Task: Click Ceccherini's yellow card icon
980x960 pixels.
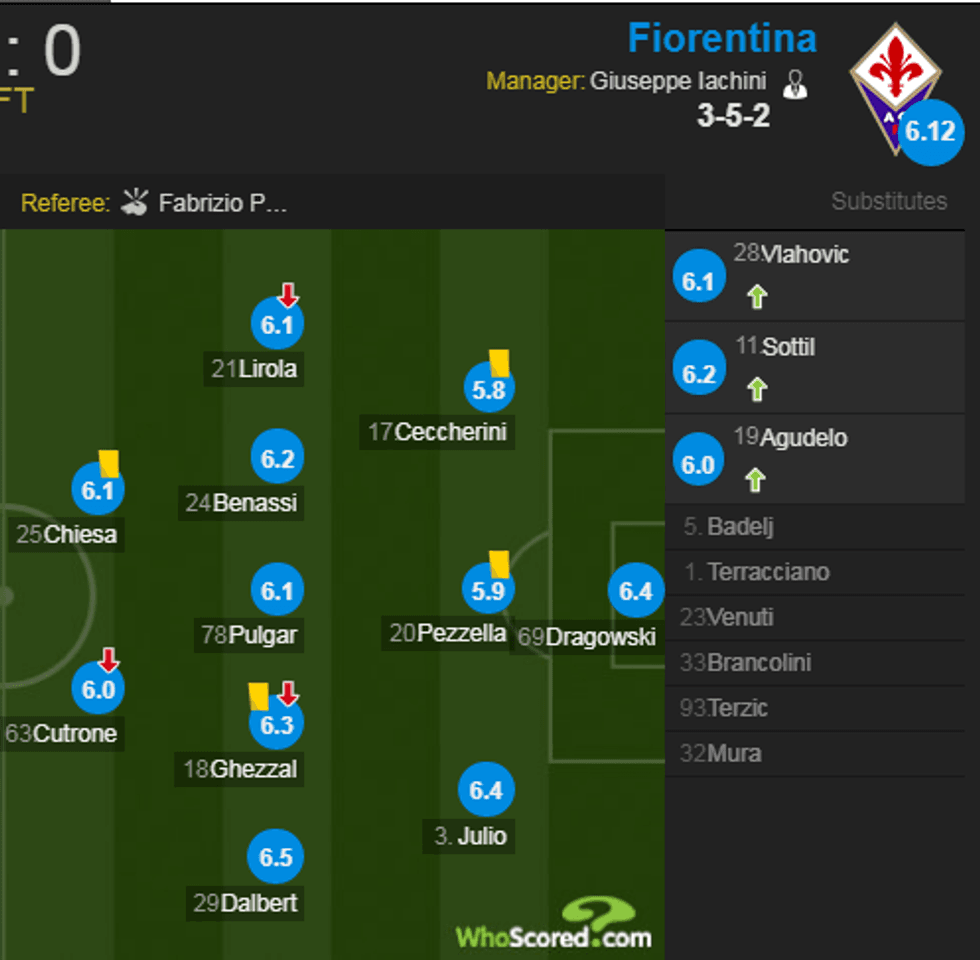Action: pyautogui.click(x=499, y=362)
